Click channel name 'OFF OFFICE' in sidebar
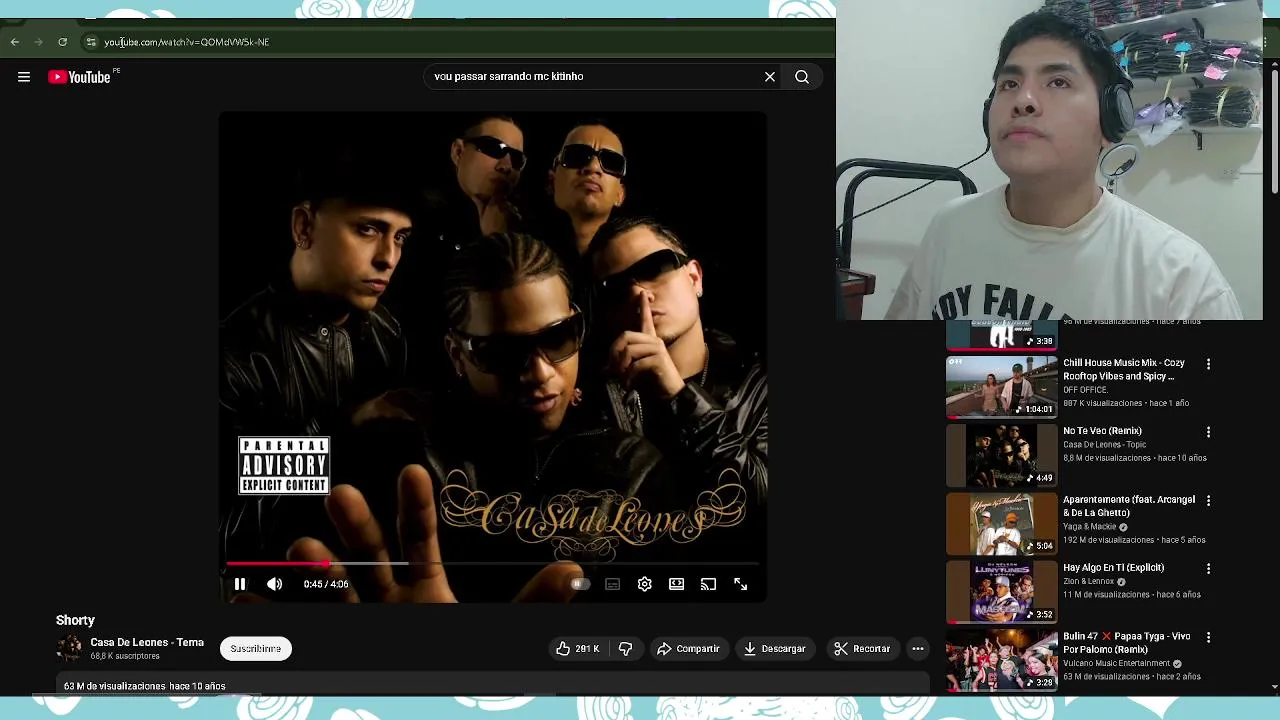The height and width of the screenshot is (720, 1280). tap(1085, 390)
